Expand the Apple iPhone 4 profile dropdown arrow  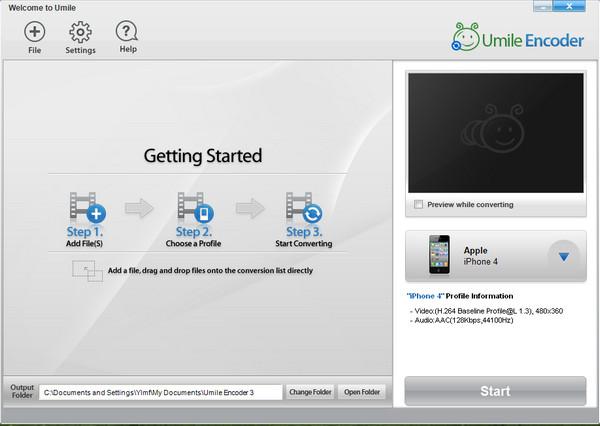tap(564, 257)
